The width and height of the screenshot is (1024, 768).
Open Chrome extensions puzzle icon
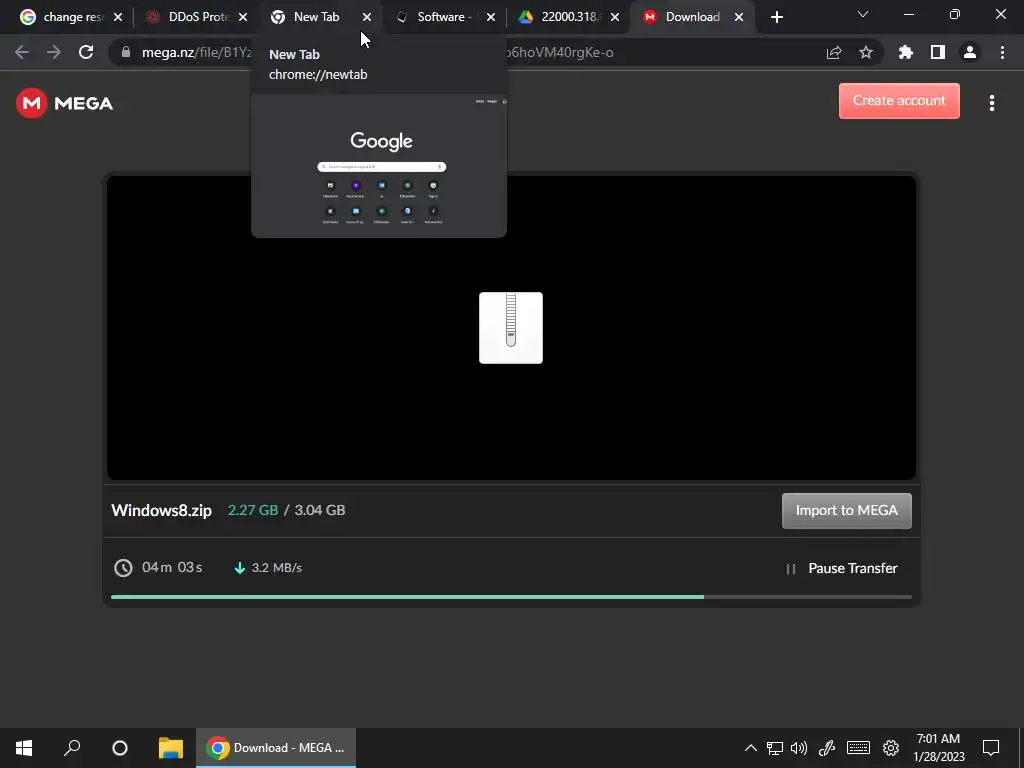tap(906, 52)
